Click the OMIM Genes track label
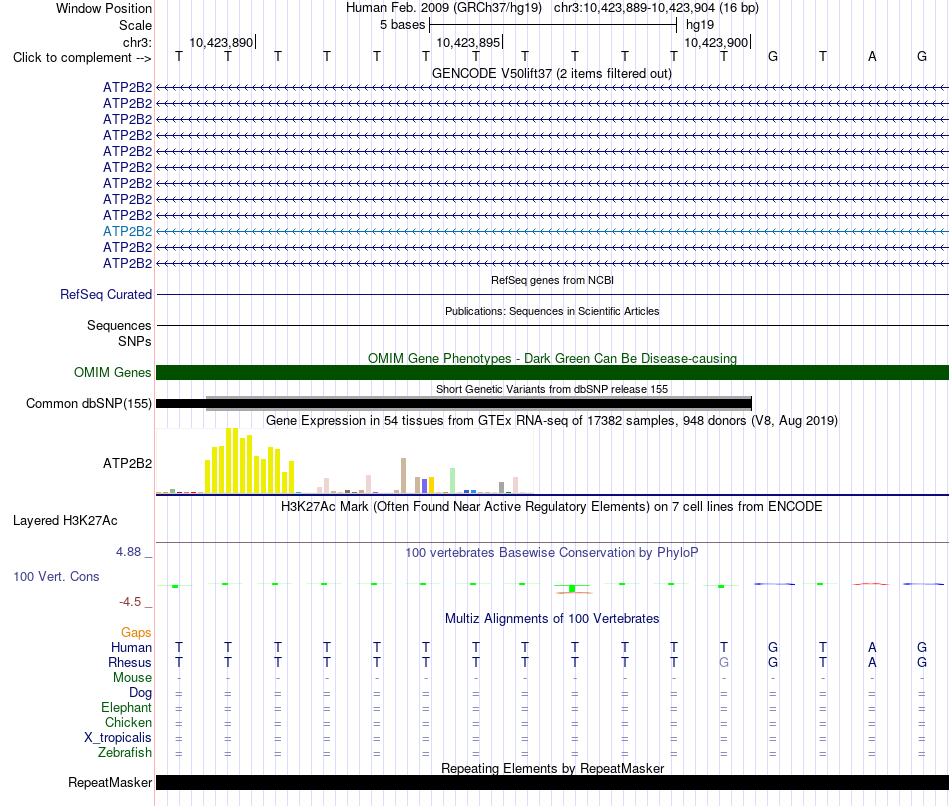950x806 pixels. tap(113, 373)
